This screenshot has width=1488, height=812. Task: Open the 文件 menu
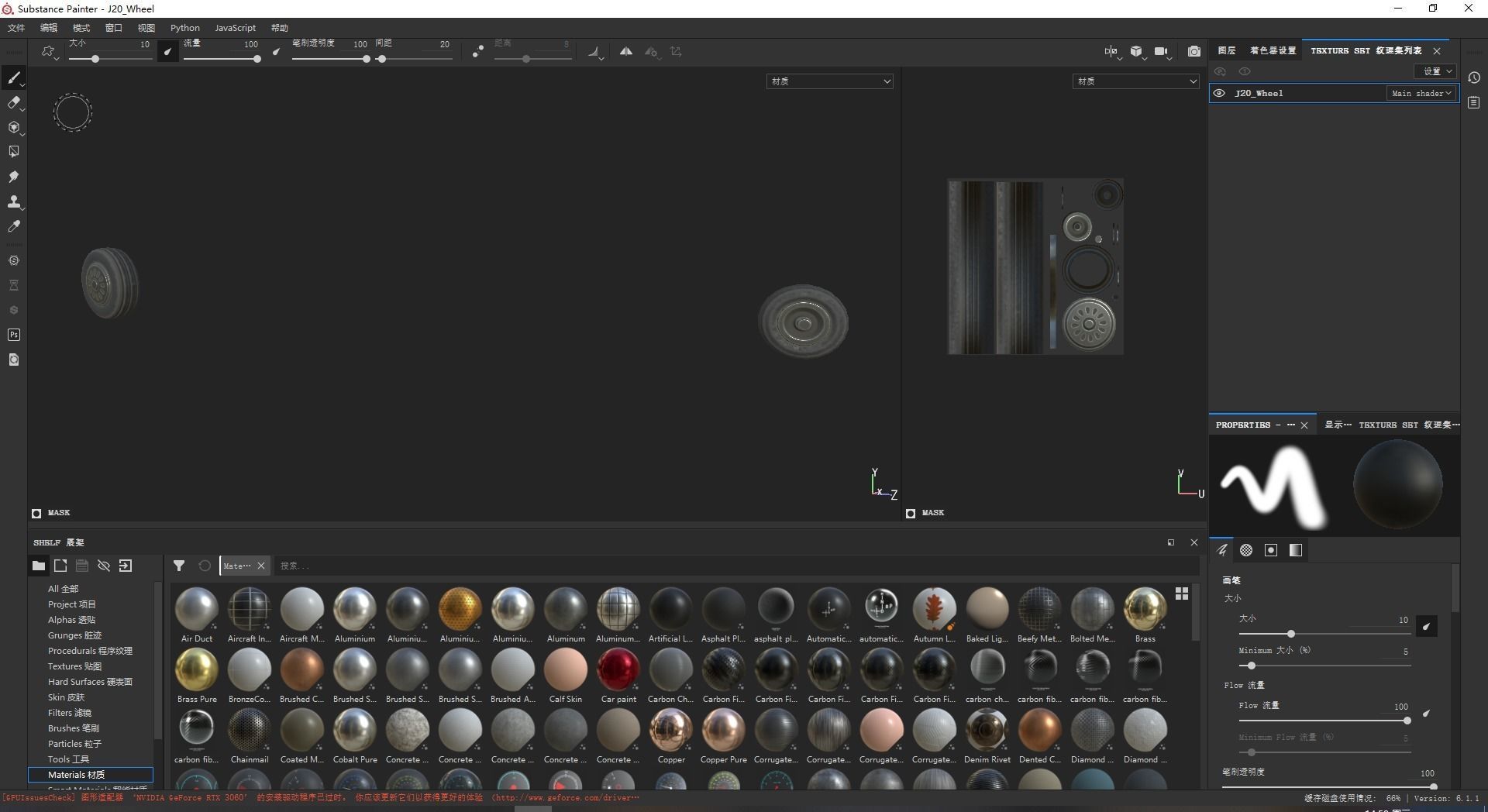16,28
